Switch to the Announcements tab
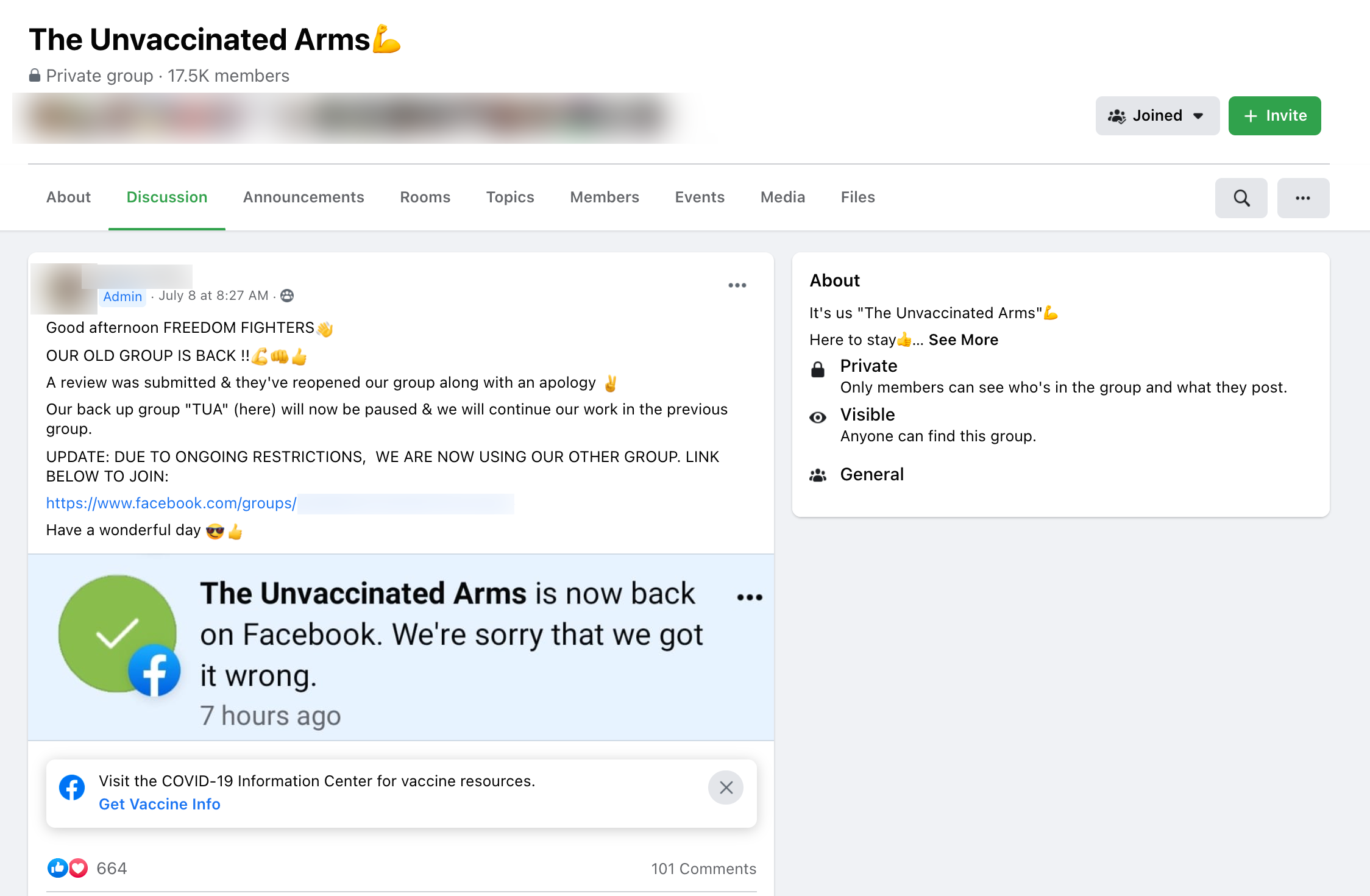The image size is (1370, 896). tap(303, 197)
